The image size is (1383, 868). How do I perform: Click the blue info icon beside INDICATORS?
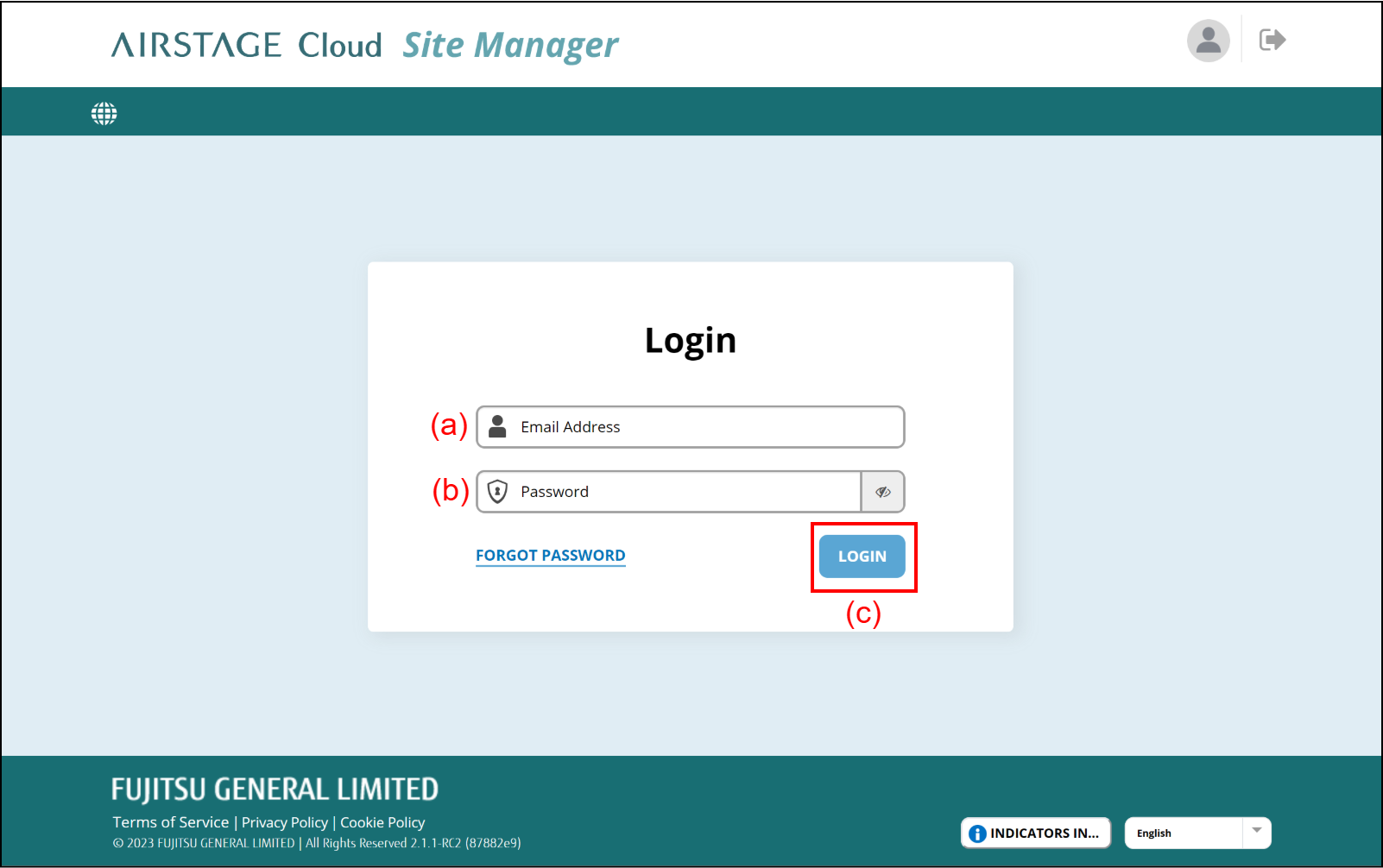[977, 833]
